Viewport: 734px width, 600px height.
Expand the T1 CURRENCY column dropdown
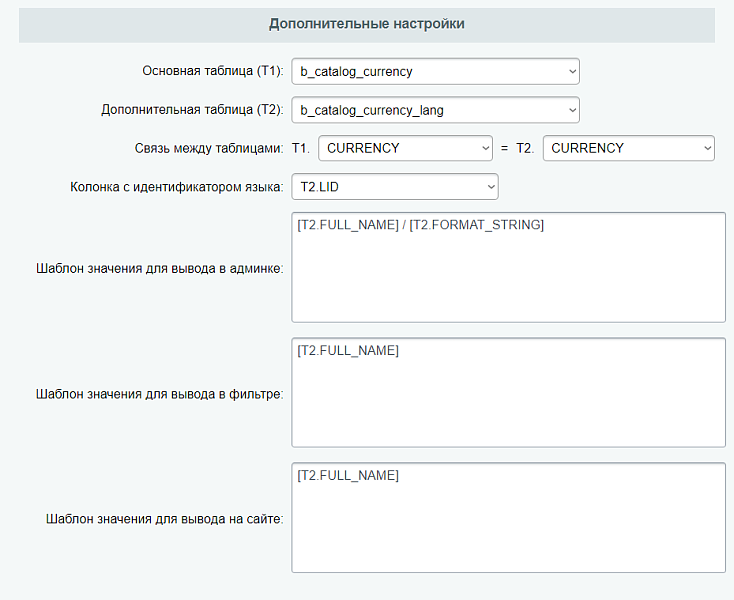[405, 148]
